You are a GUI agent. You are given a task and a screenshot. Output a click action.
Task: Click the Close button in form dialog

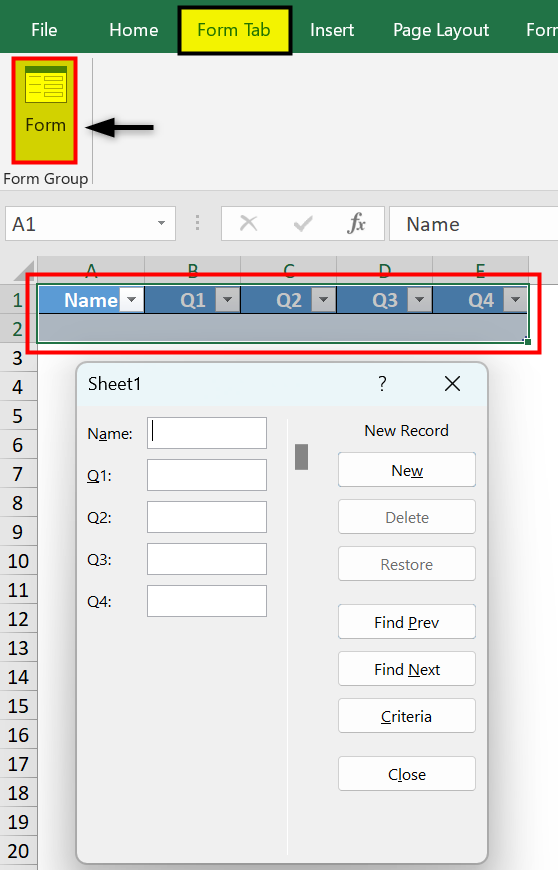pos(407,774)
